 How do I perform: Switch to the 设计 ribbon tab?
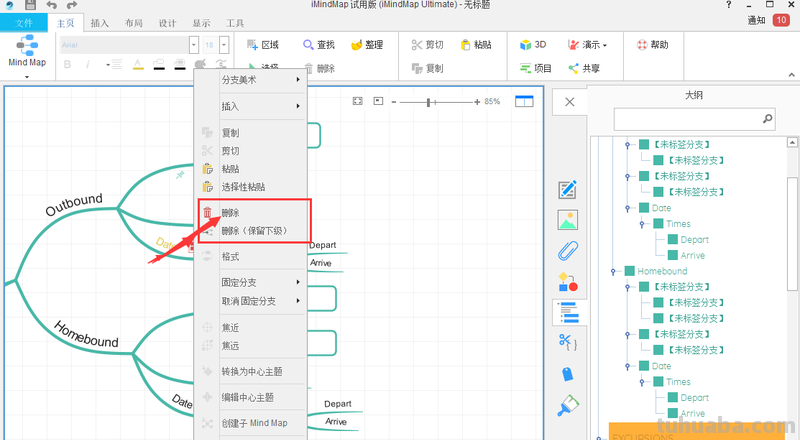(x=167, y=23)
